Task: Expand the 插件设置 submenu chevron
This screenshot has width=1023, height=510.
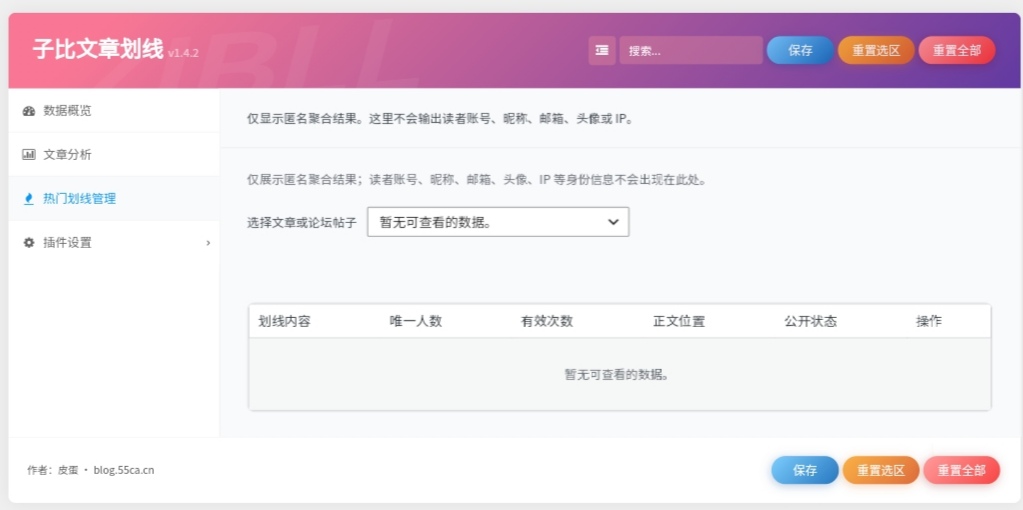Action: [208, 243]
